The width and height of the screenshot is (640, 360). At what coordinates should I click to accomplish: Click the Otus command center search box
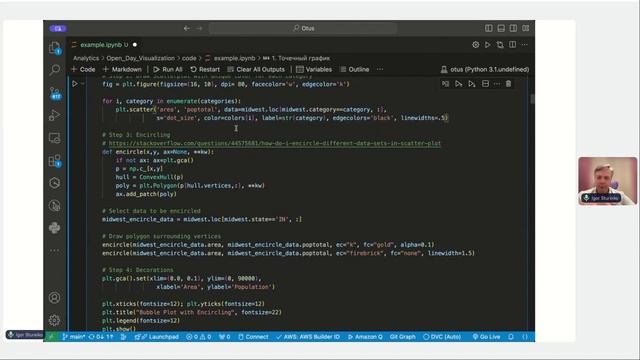click(303, 28)
